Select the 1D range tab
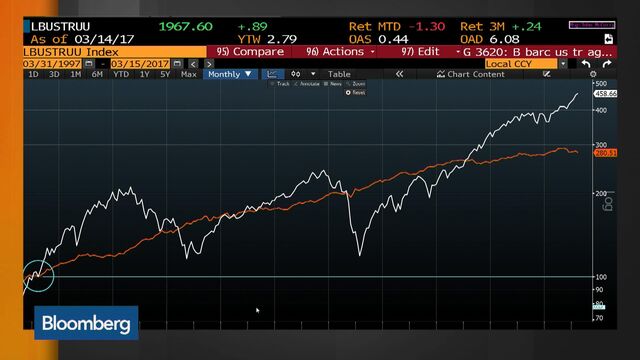 33,74
